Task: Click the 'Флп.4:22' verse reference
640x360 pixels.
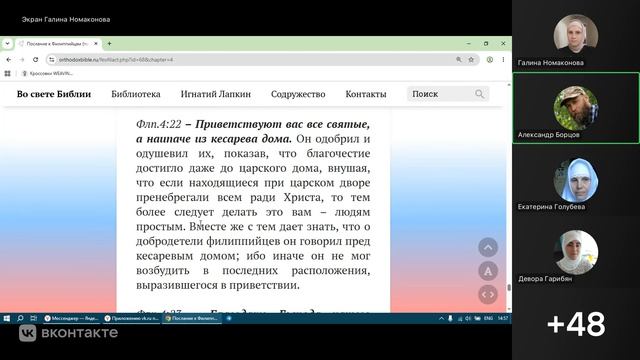Action: point(159,124)
